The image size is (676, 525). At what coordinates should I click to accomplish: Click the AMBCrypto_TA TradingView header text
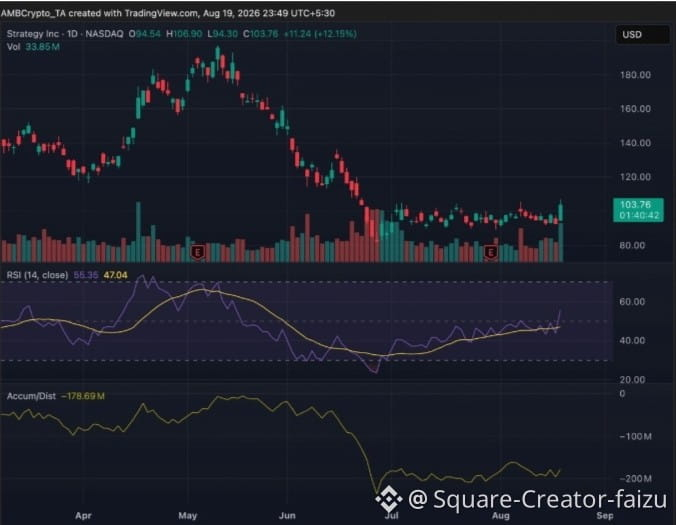(x=168, y=13)
